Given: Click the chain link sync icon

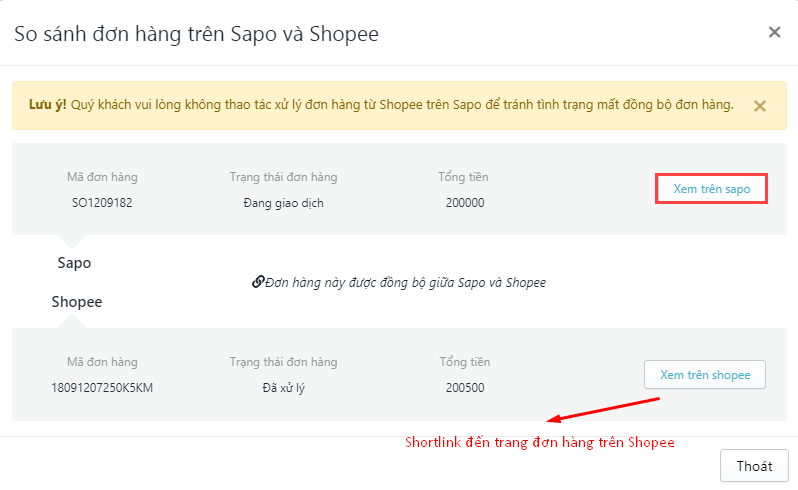Looking at the screenshot, I should [258, 282].
